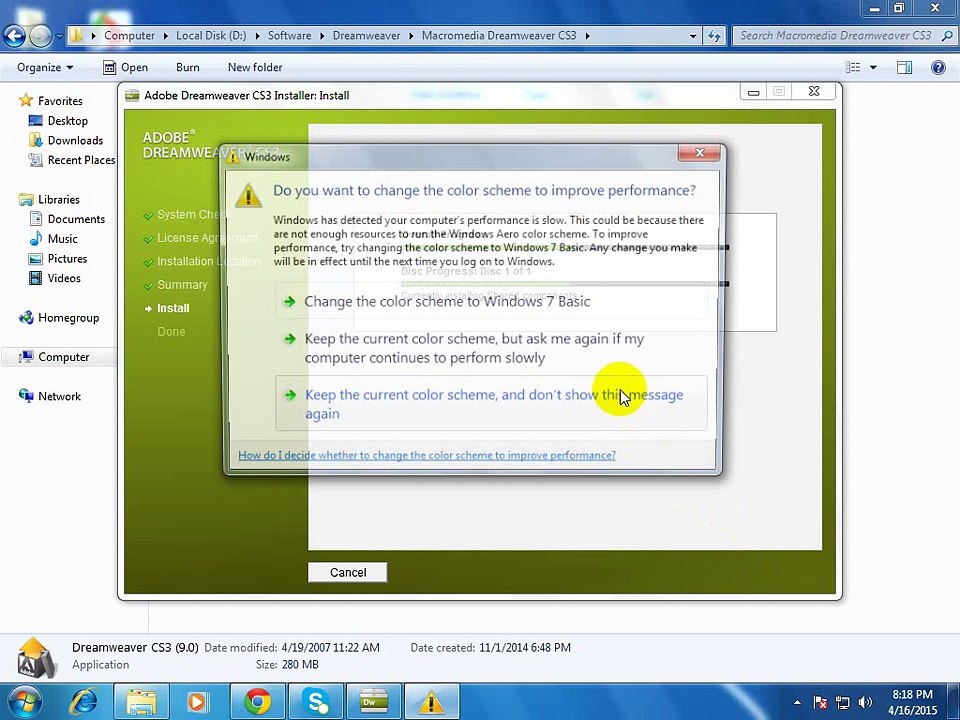Image resolution: width=960 pixels, height=720 pixels.
Task: Open Skype from the taskbar
Action: coord(316,702)
